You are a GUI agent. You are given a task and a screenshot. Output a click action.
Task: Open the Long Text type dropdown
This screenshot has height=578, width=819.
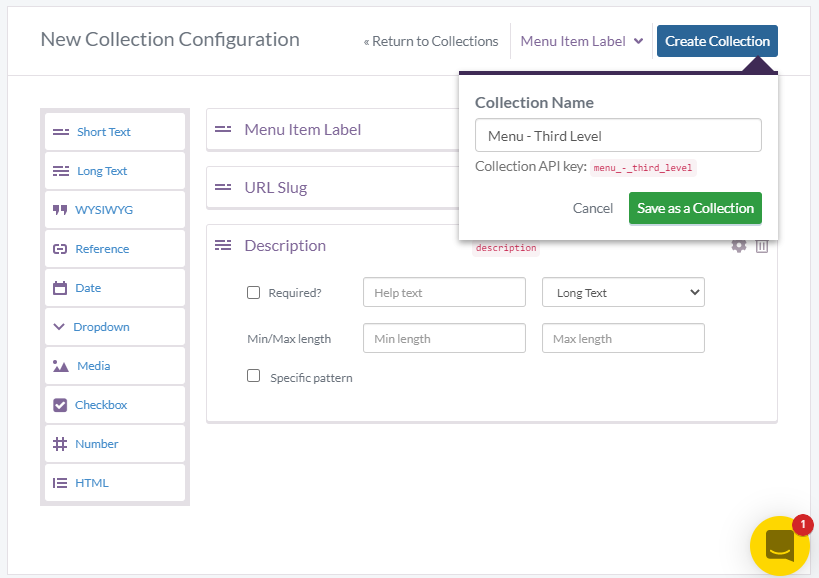coord(623,292)
